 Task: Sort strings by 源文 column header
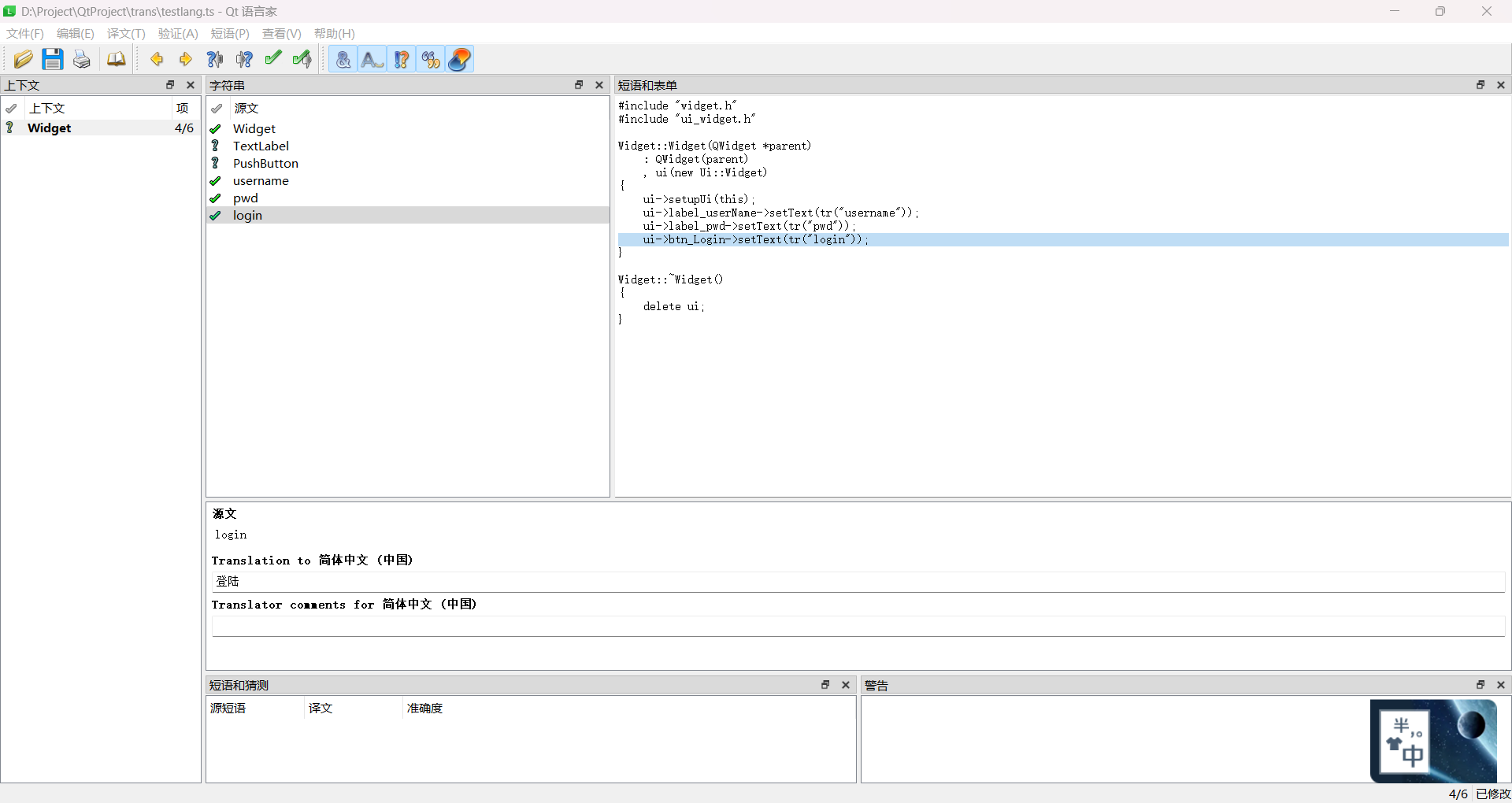419,108
